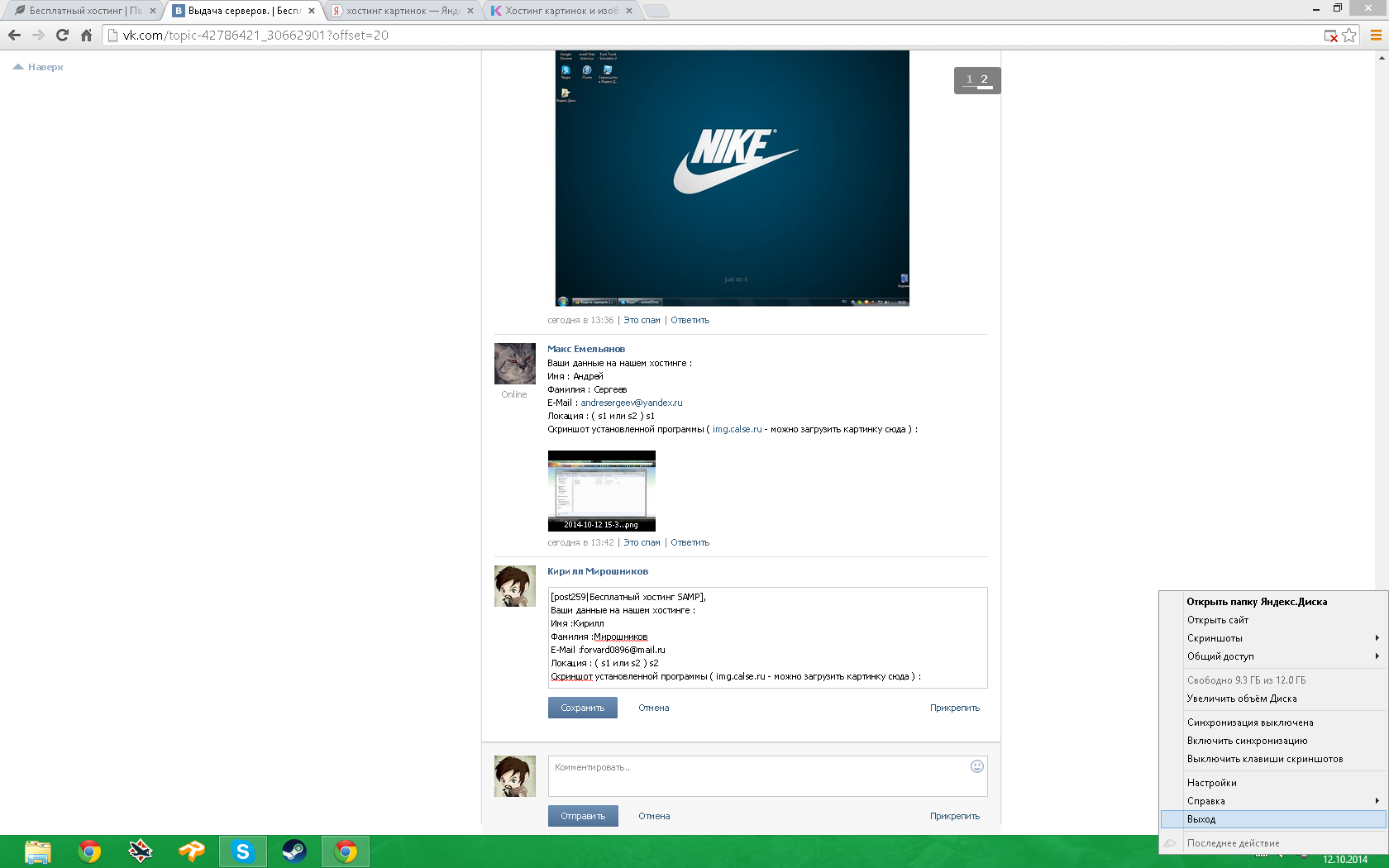
Task: Click the browser Forward arrow
Action: pyautogui.click(x=38, y=35)
